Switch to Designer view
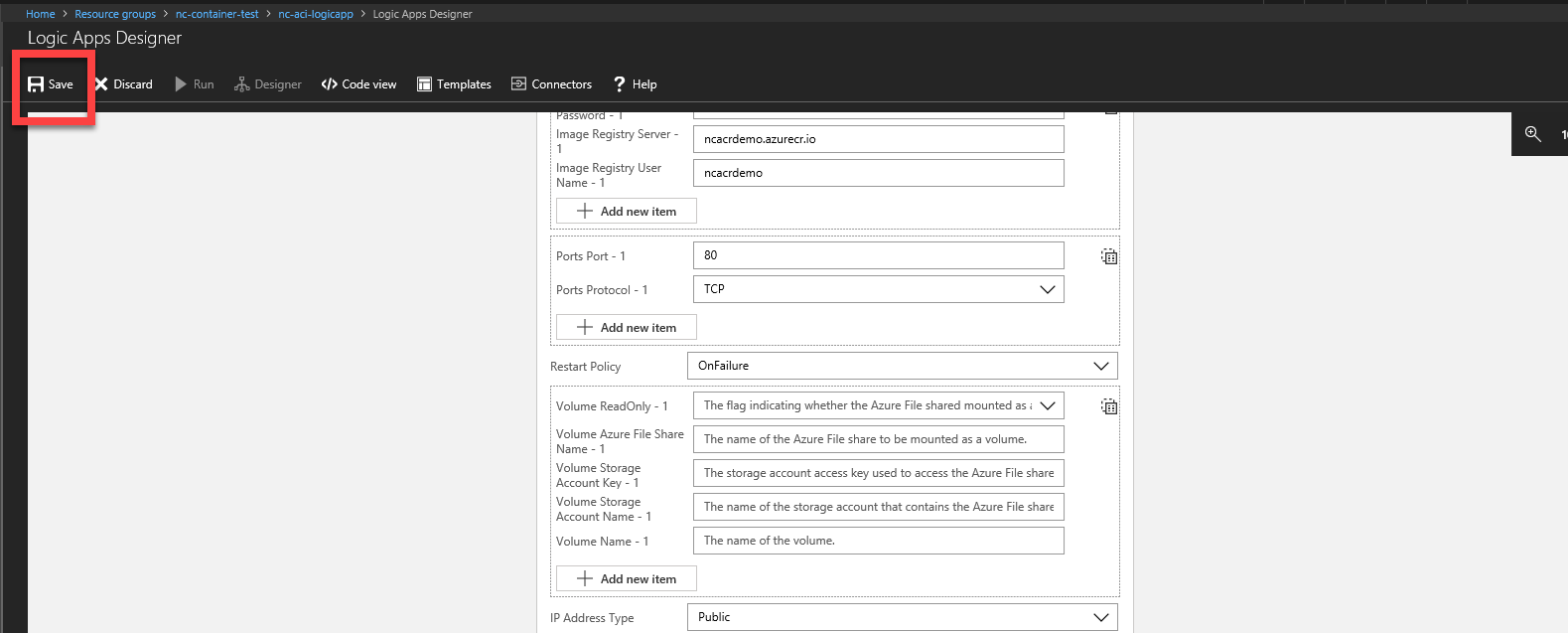Viewport: 1568px width, 633px height. (x=267, y=84)
